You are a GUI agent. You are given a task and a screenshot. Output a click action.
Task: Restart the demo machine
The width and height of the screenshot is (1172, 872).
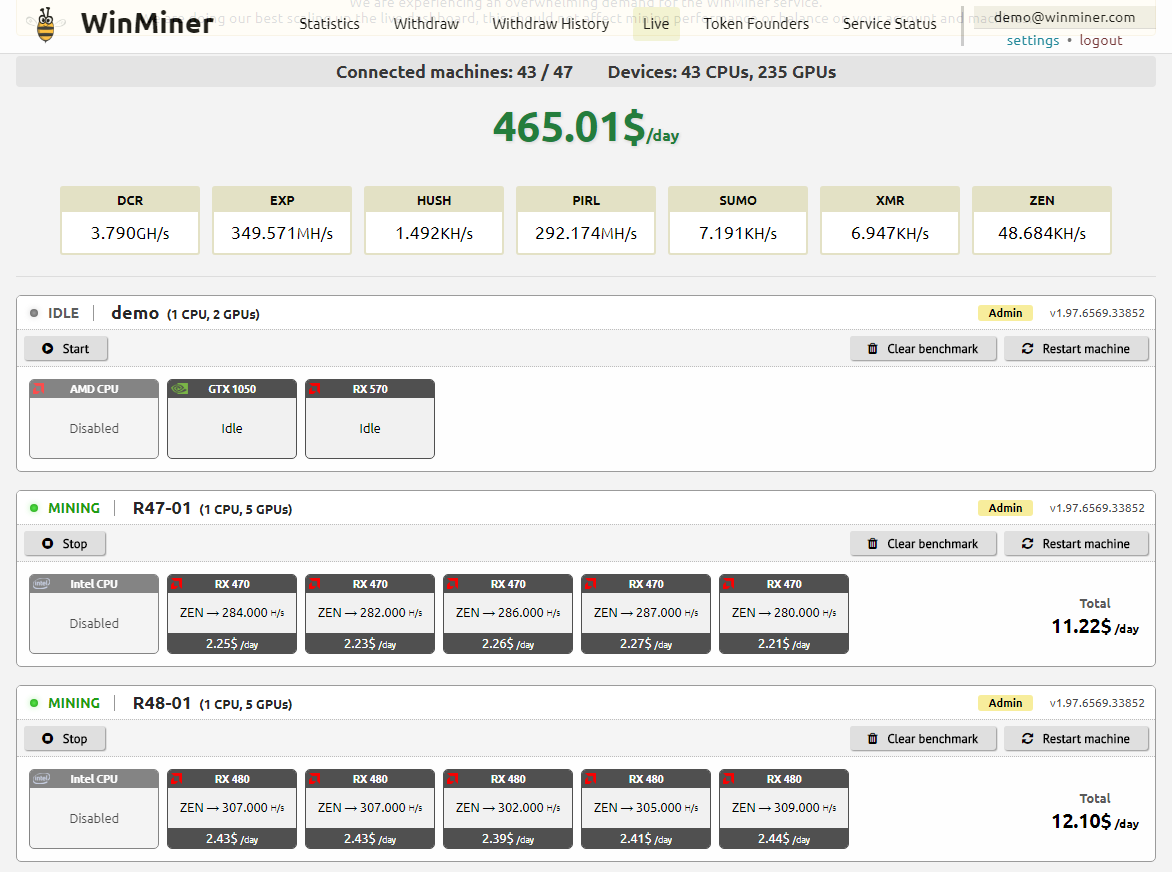point(1076,349)
